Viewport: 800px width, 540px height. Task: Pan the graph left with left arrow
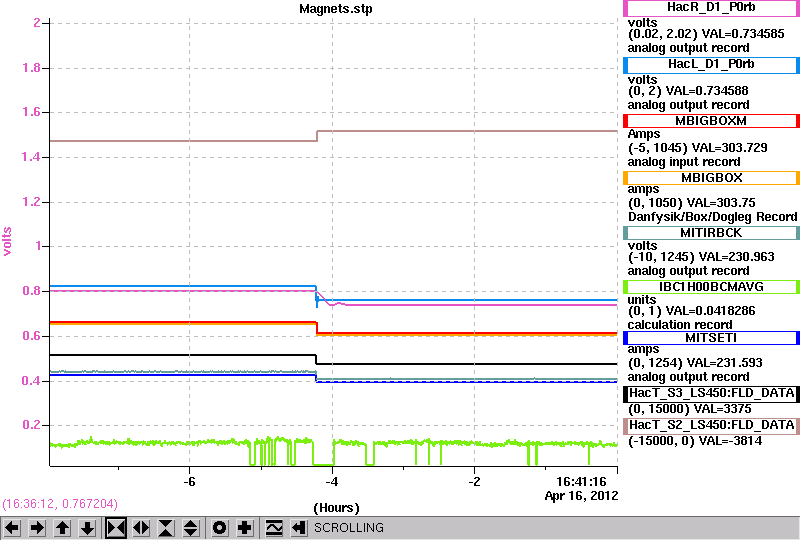(12, 528)
